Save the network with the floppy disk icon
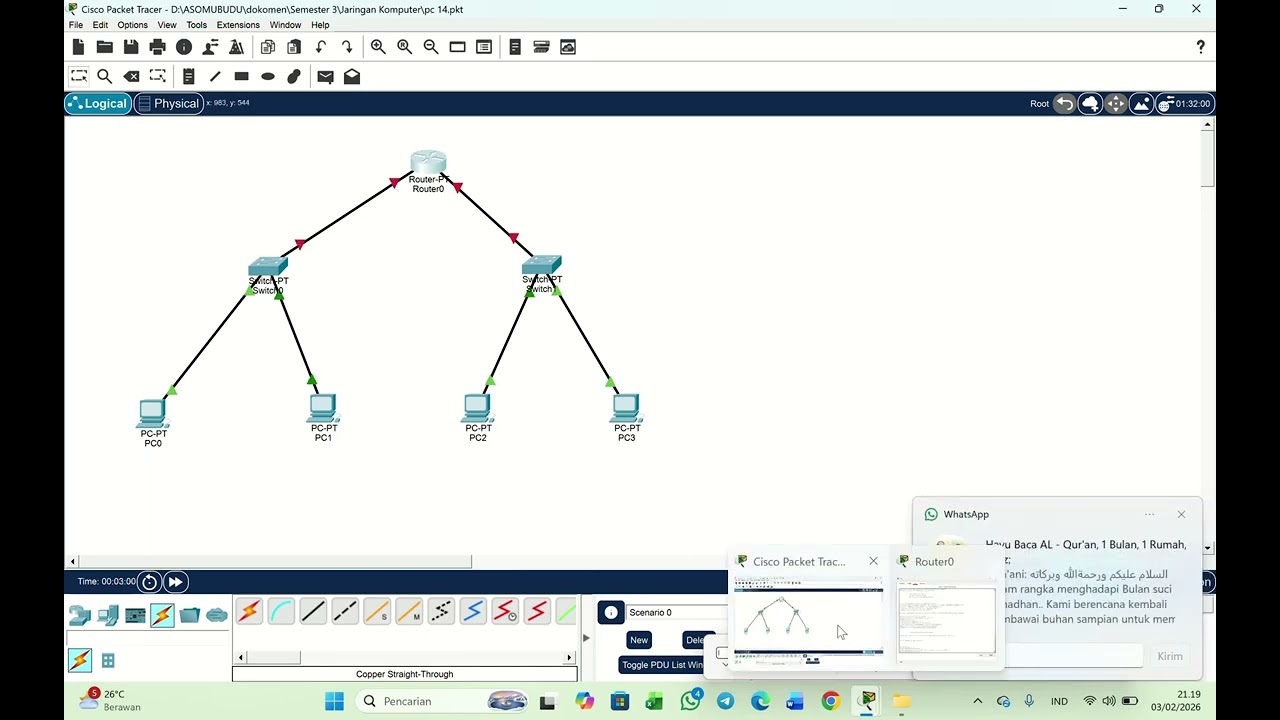 131,47
